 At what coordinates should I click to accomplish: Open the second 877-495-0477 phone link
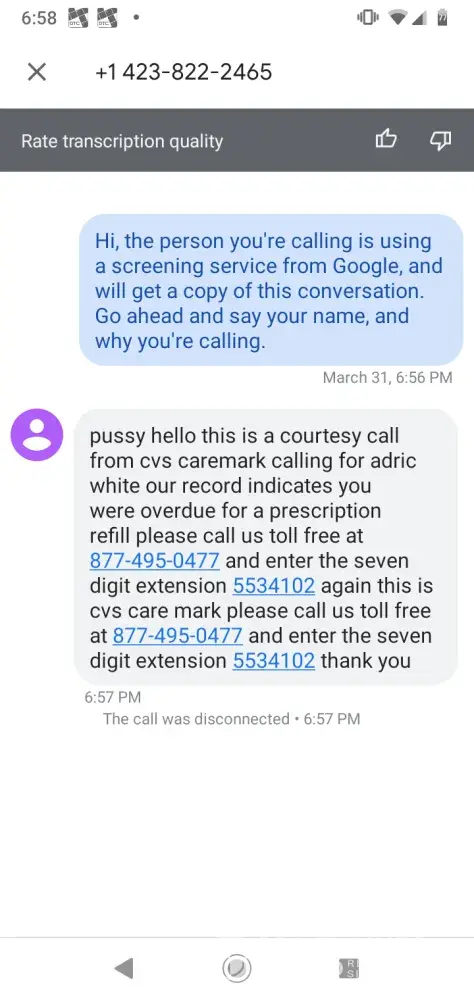click(177, 635)
